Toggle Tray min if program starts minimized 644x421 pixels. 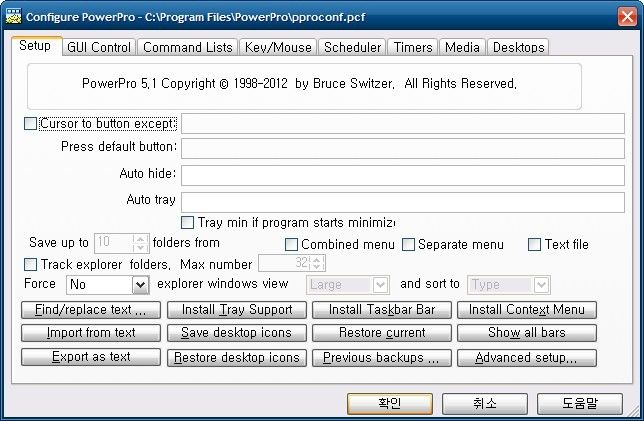tap(187, 223)
